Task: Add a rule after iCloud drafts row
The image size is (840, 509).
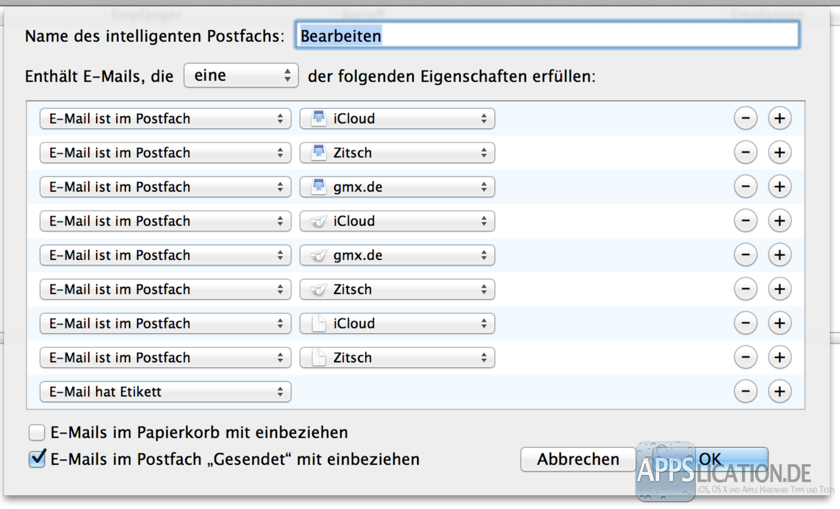Action: click(x=779, y=323)
